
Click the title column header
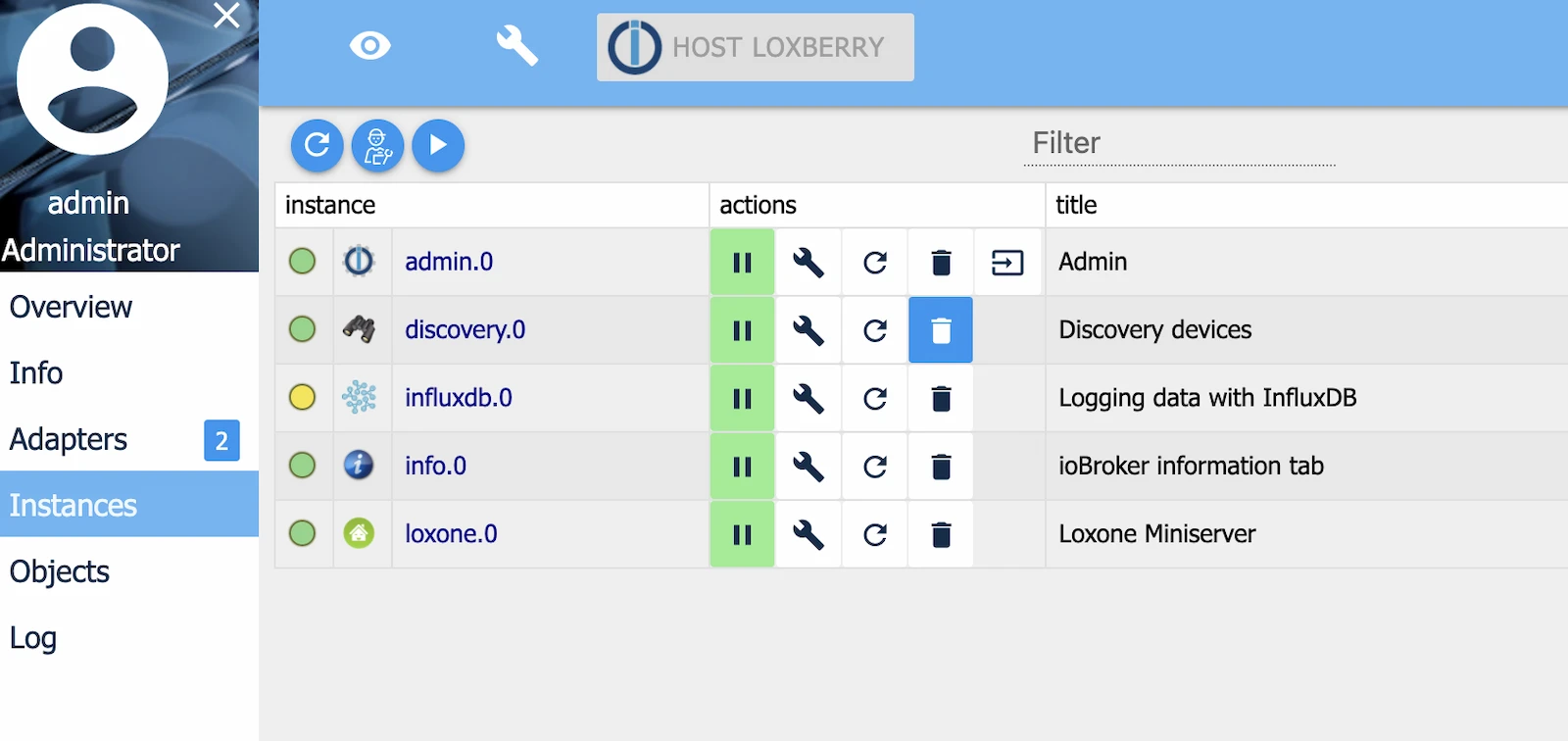(1307, 205)
